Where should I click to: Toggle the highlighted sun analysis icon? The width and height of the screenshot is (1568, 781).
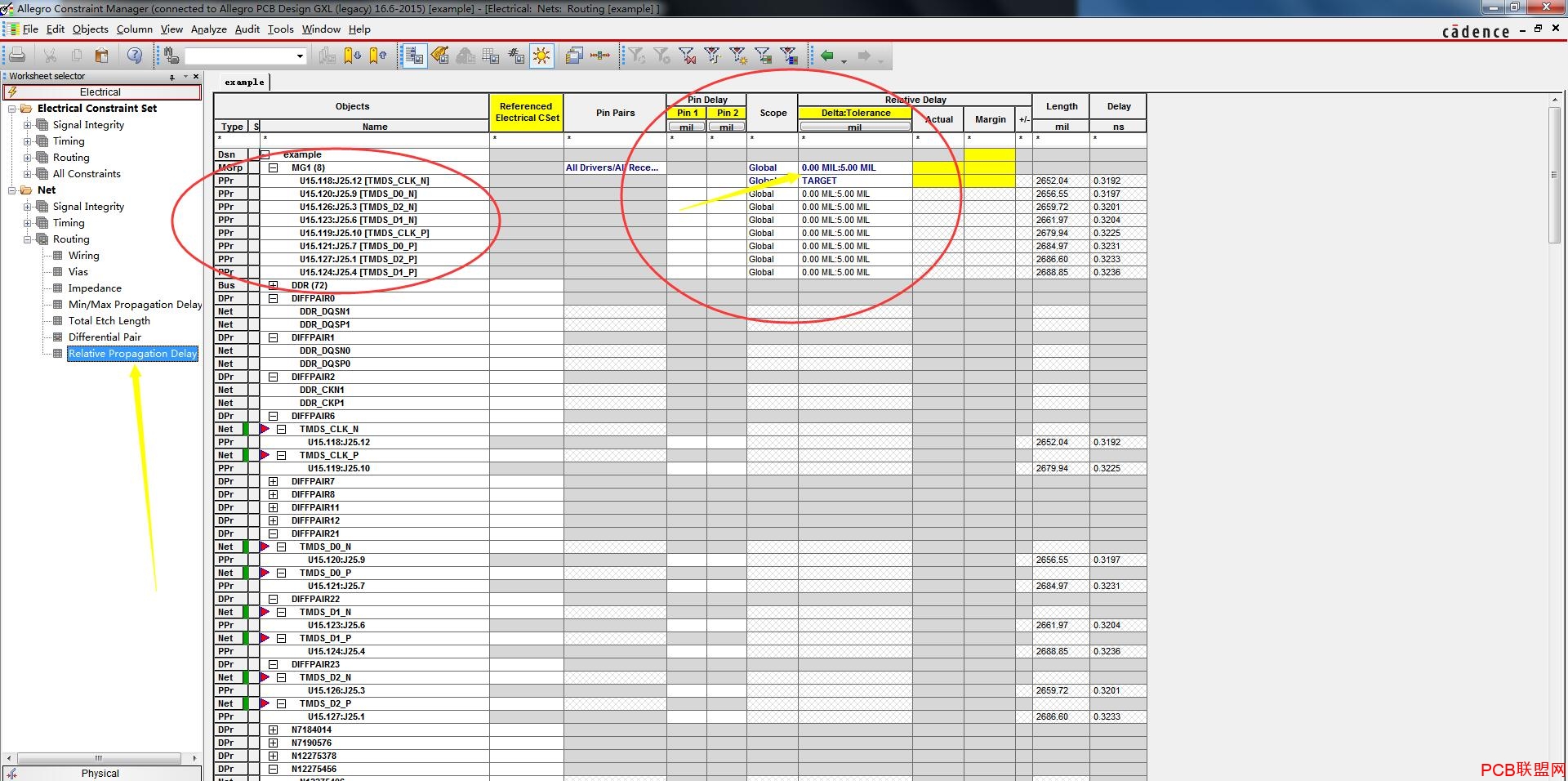coord(541,56)
